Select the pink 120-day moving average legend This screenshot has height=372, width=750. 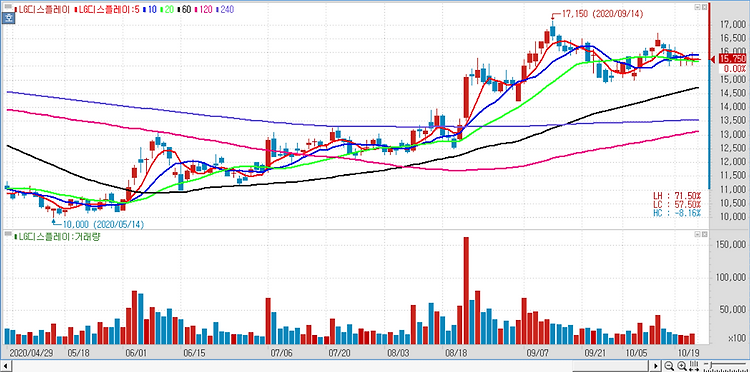click(204, 9)
